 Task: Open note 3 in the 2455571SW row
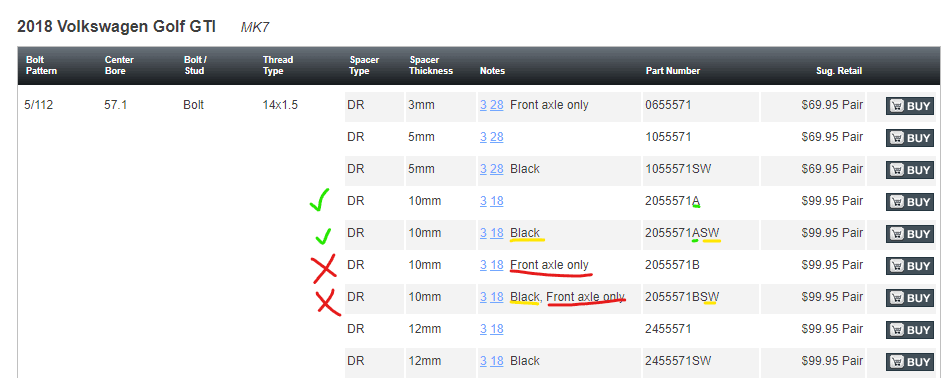[483, 361]
